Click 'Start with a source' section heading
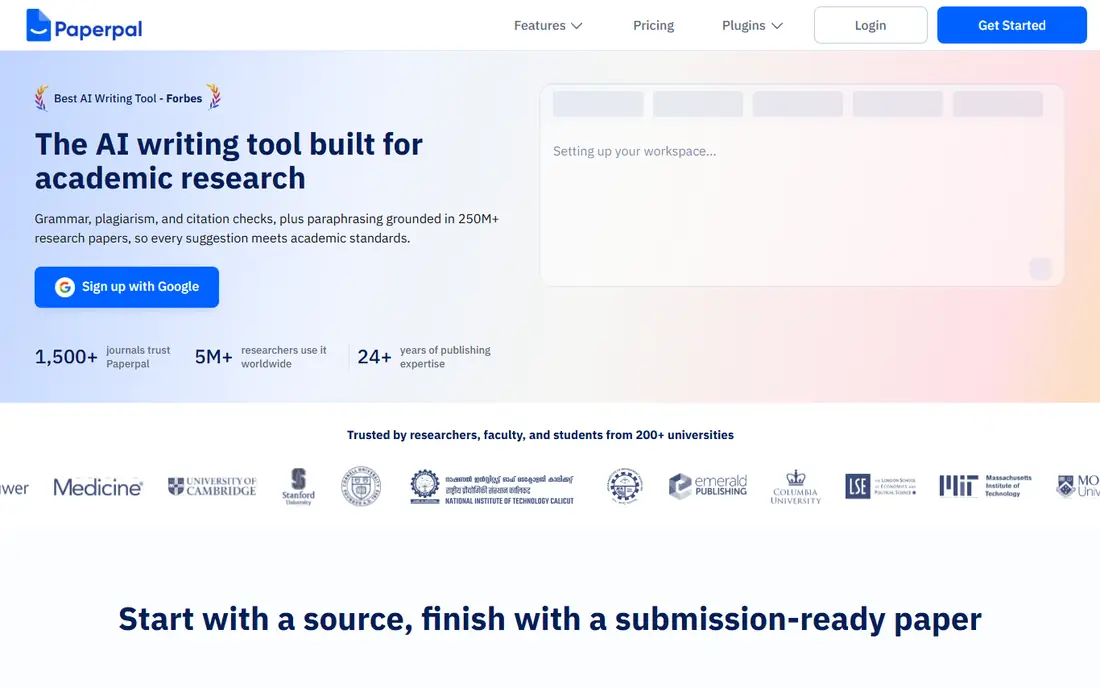This screenshot has width=1100, height=688. click(x=550, y=619)
